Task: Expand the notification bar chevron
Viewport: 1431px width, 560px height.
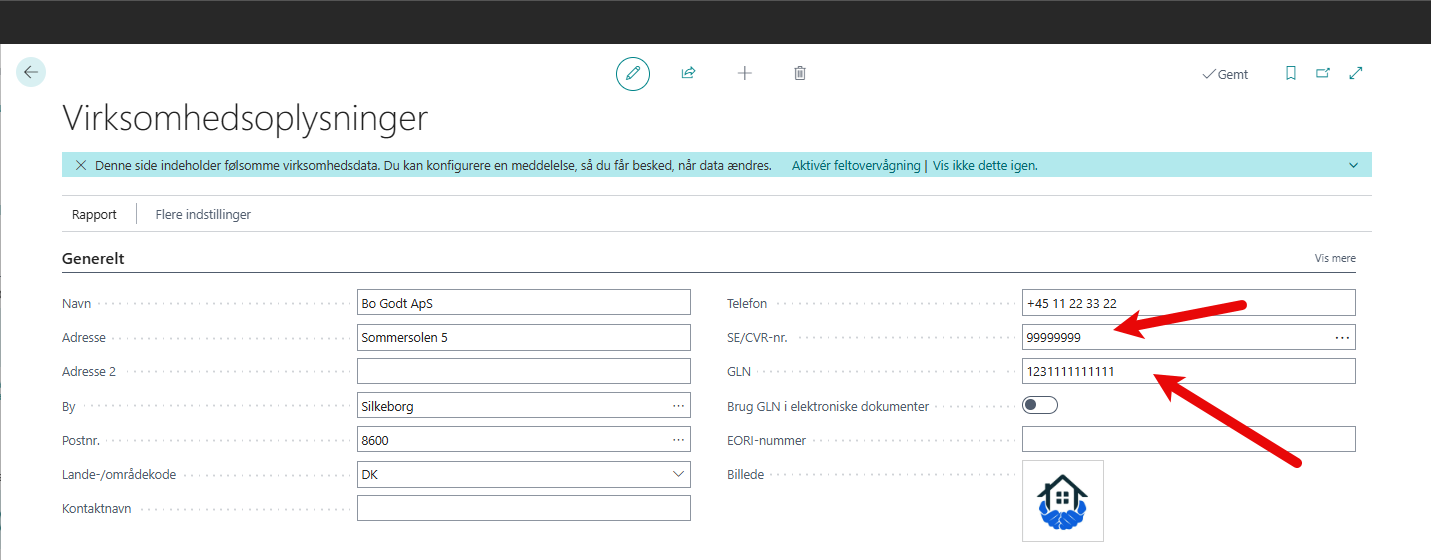Action: click(x=1353, y=165)
